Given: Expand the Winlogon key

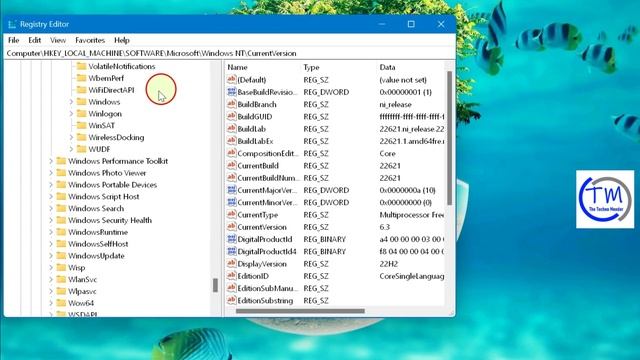Looking at the screenshot, I should click(x=71, y=113).
